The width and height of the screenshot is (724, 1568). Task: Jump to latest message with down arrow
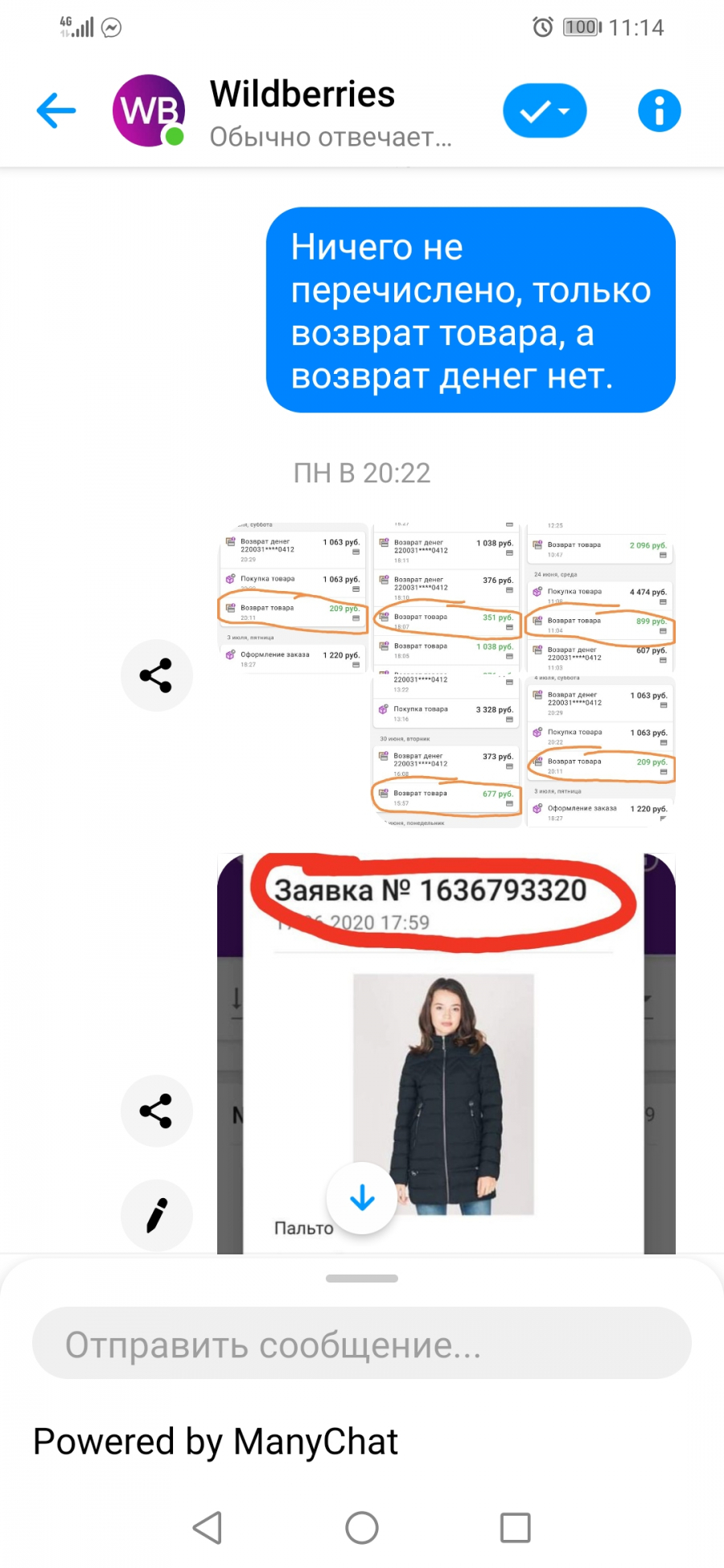362,1198
